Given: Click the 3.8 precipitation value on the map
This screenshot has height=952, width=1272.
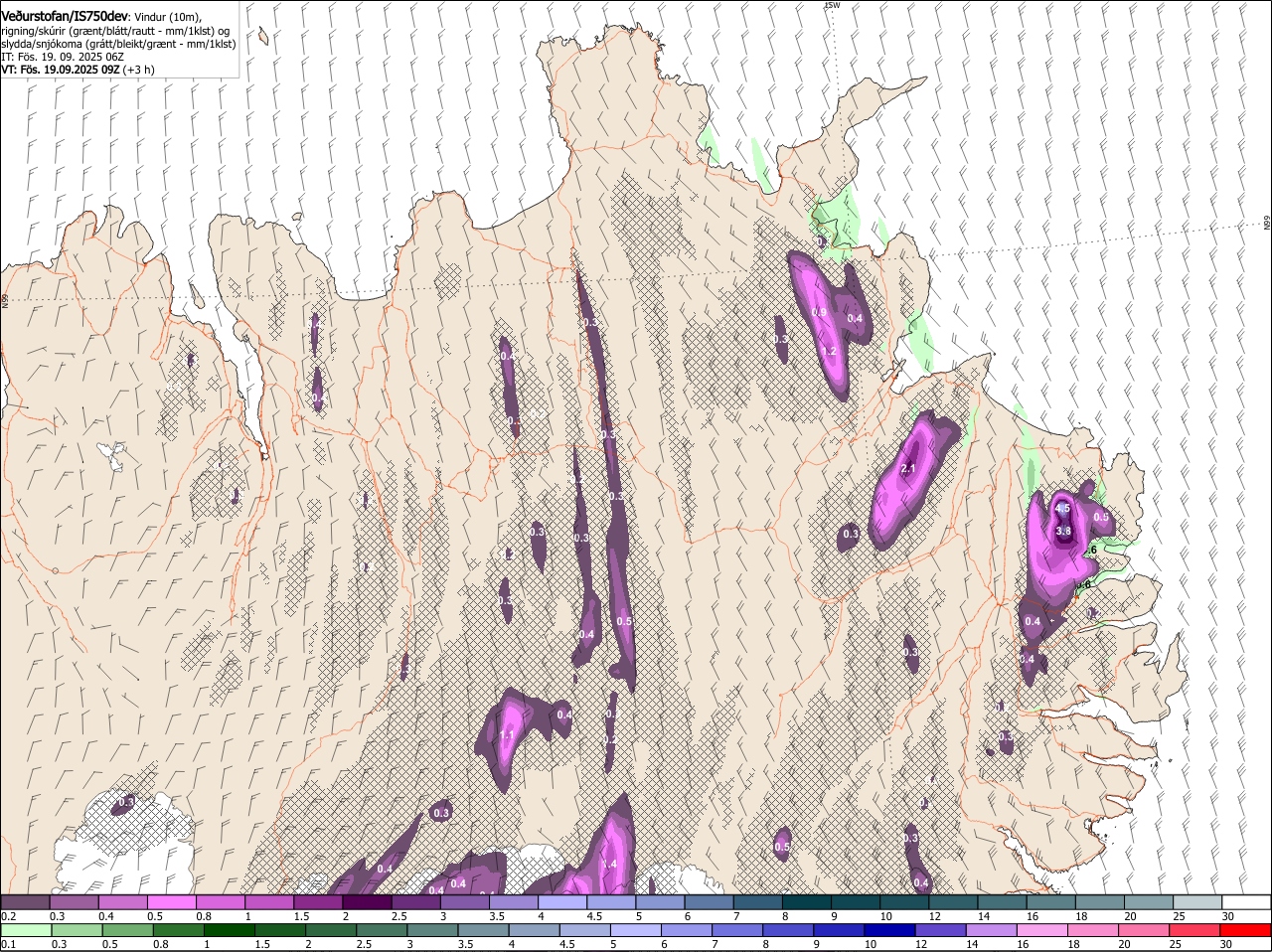Looking at the screenshot, I should (x=1063, y=531).
